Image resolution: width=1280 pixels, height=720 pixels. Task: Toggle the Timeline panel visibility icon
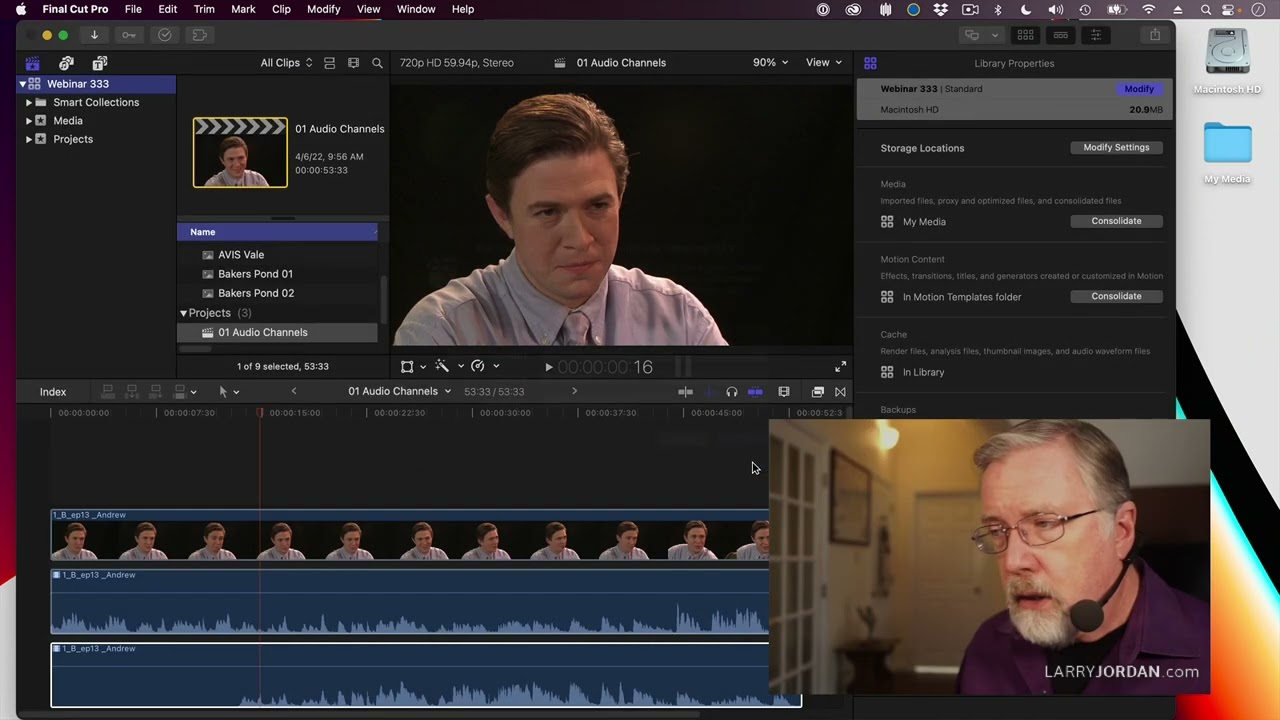click(x=1060, y=35)
